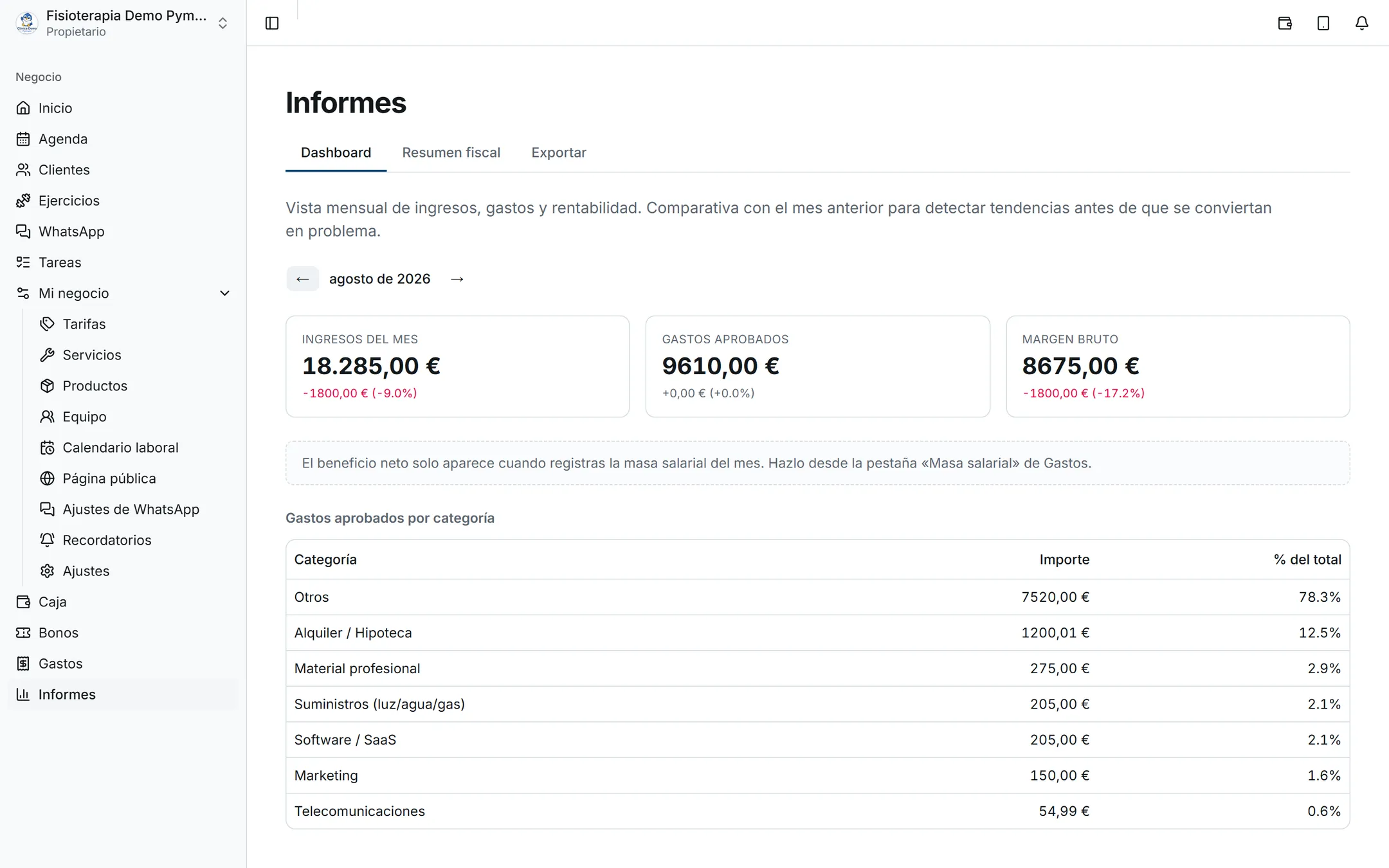The width and height of the screenshot is (1389, 868).
Task: Collapse the Mi negocio section chevron
Action: 224,293
